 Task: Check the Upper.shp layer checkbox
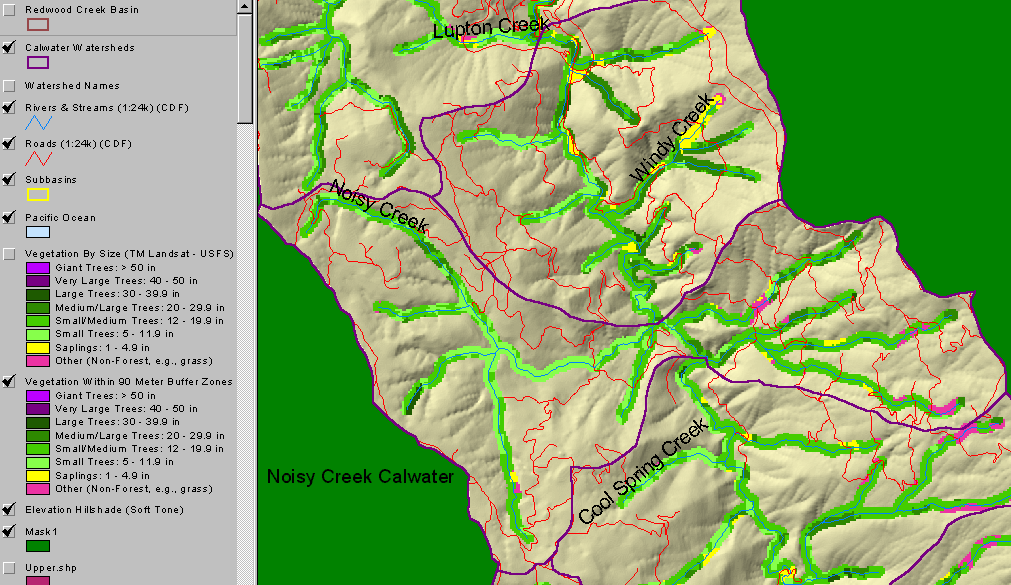click(9, 568)
